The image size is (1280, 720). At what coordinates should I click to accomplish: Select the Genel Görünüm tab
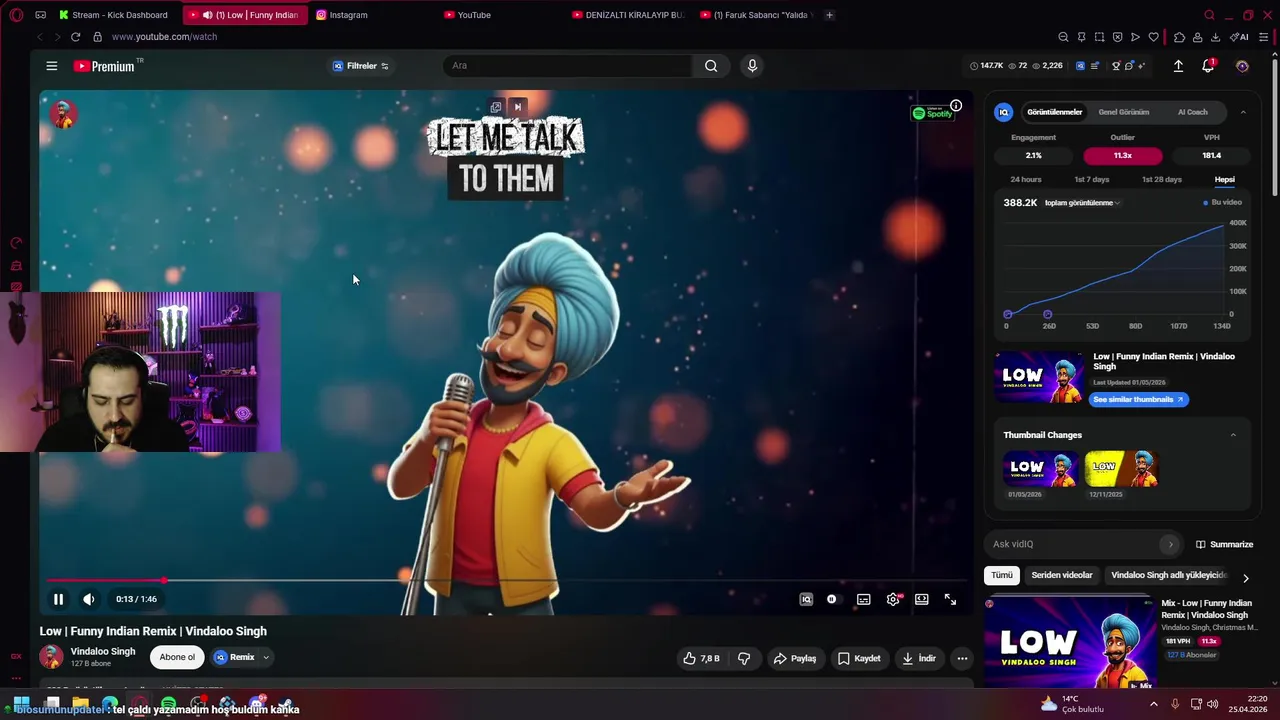click(1124, 112)
